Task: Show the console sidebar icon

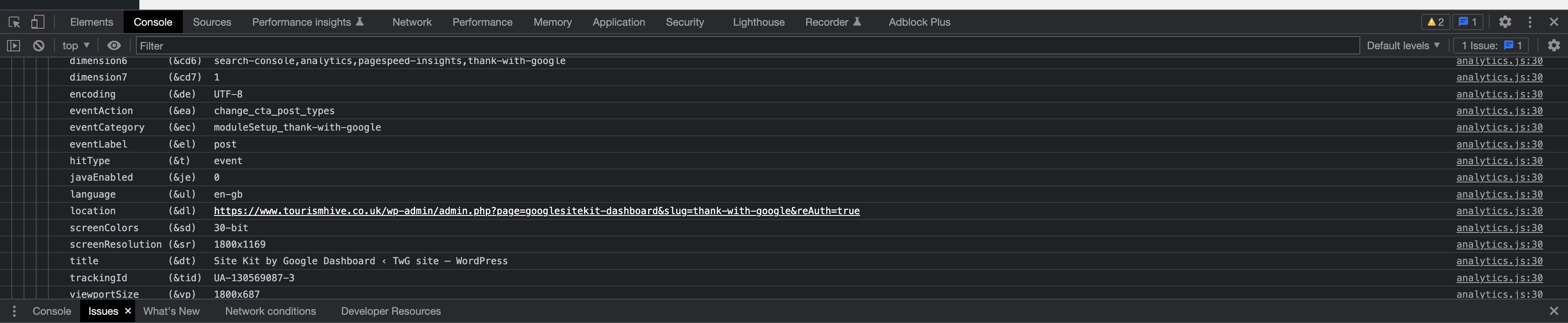Action: pos(14,46)
